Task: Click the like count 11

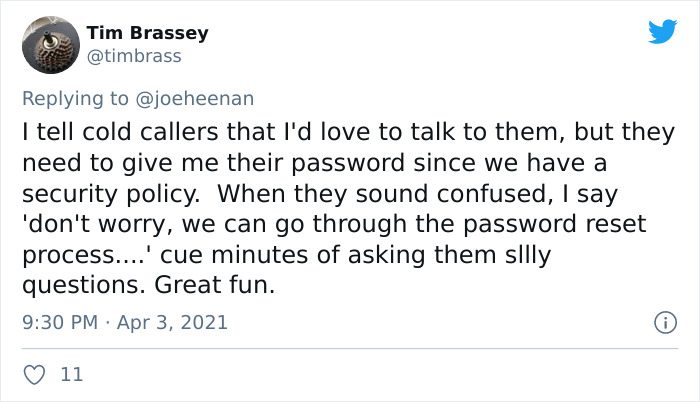Action: [71, 375]
